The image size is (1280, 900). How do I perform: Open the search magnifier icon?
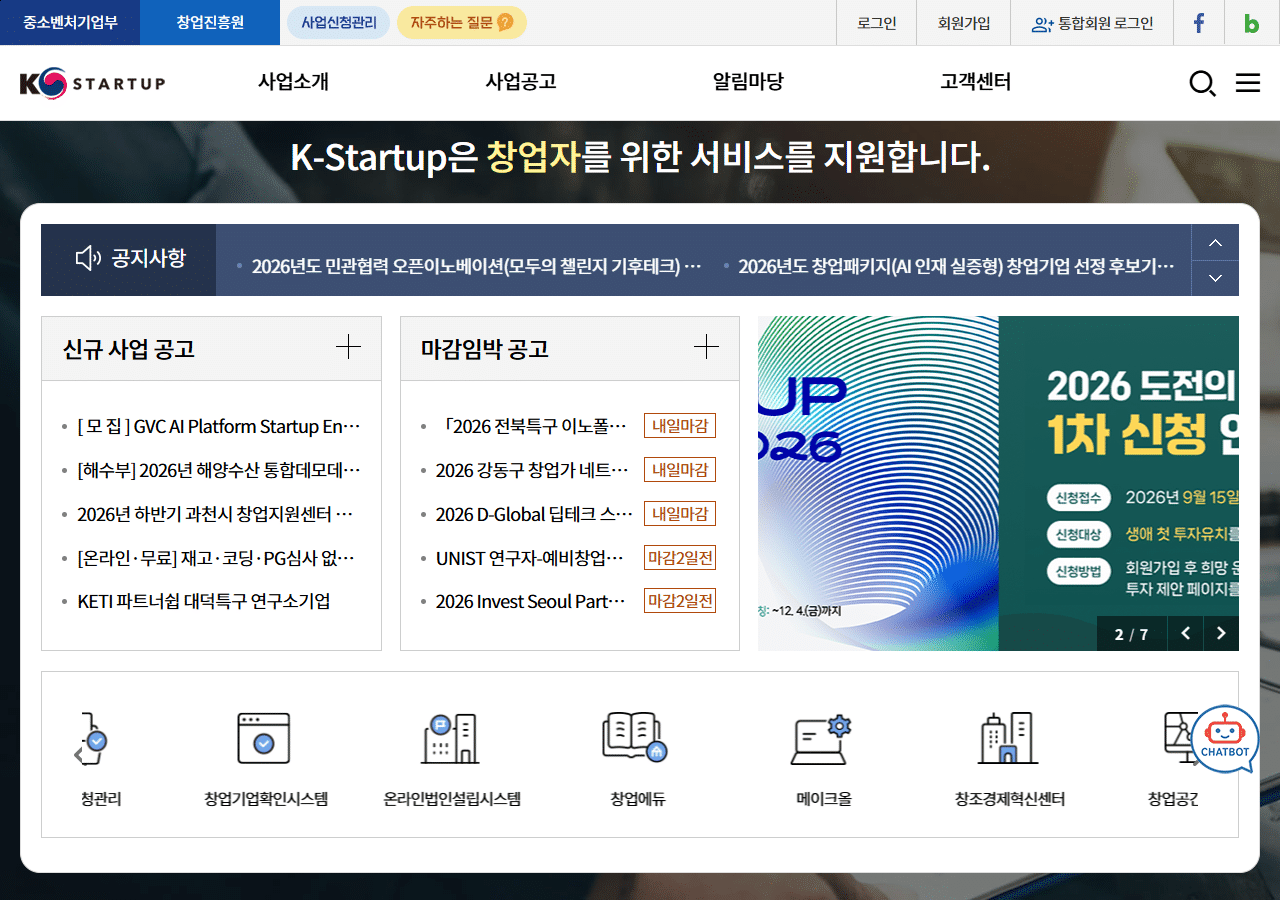tap(1202, 83)
